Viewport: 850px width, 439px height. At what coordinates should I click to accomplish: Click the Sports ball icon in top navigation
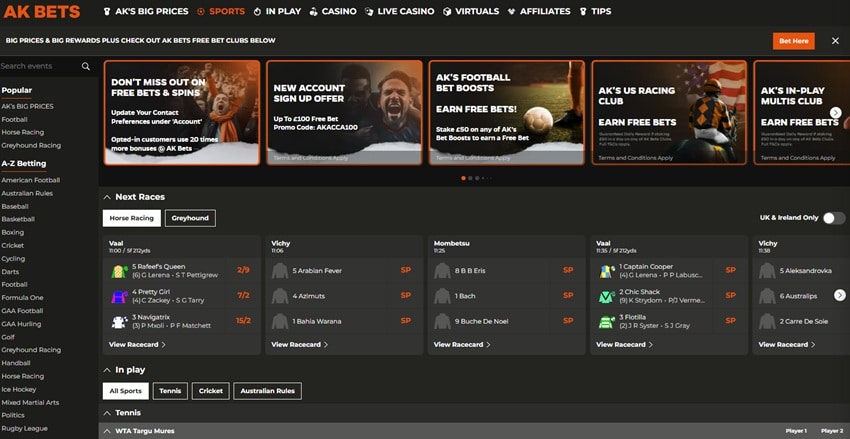pos(201,11)
